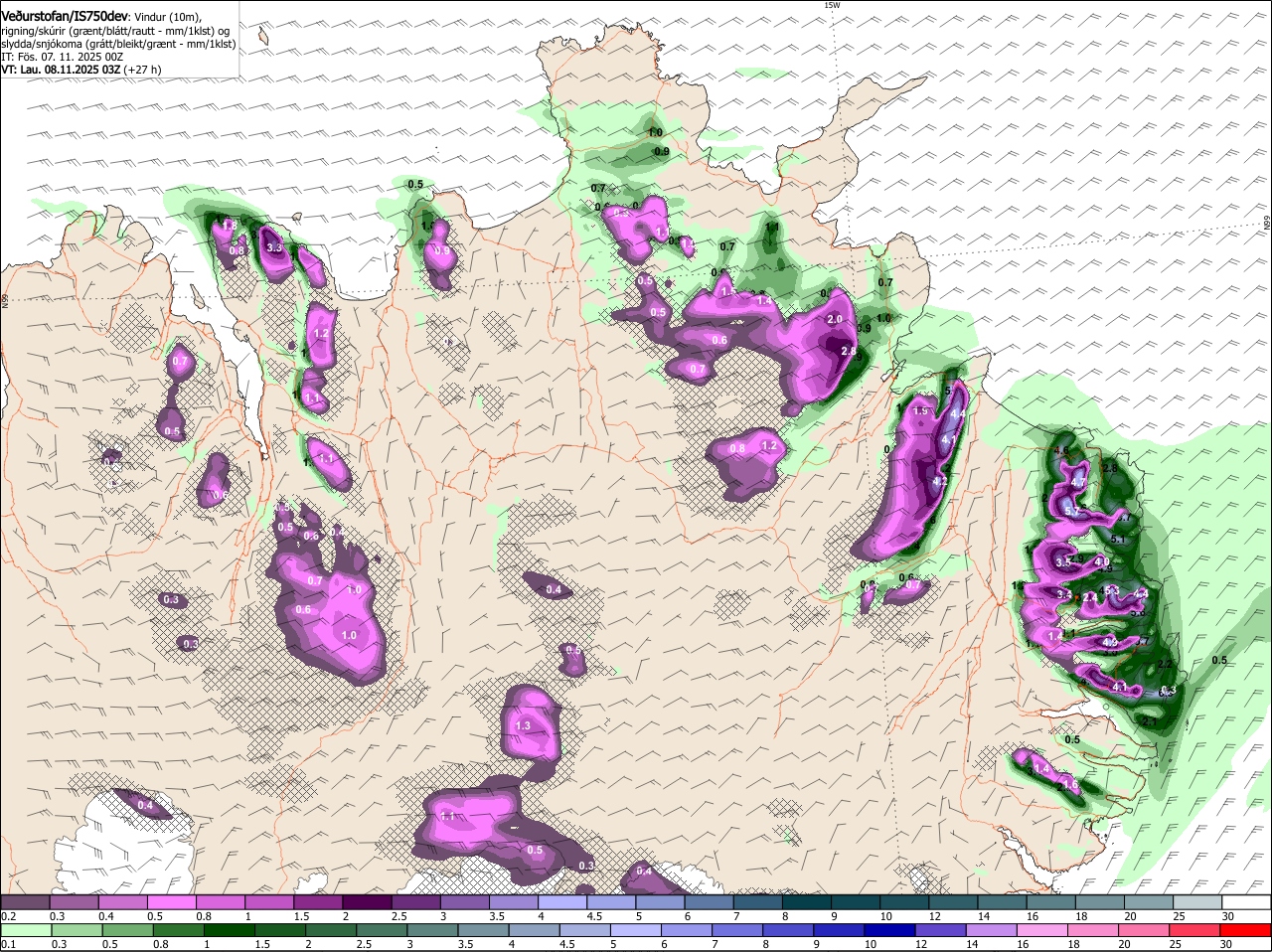The width and height of the screenshot is (1272, 952).
Task: Pick bottom legend swatch between 16 and 18
Action: tap(1042, 929)
